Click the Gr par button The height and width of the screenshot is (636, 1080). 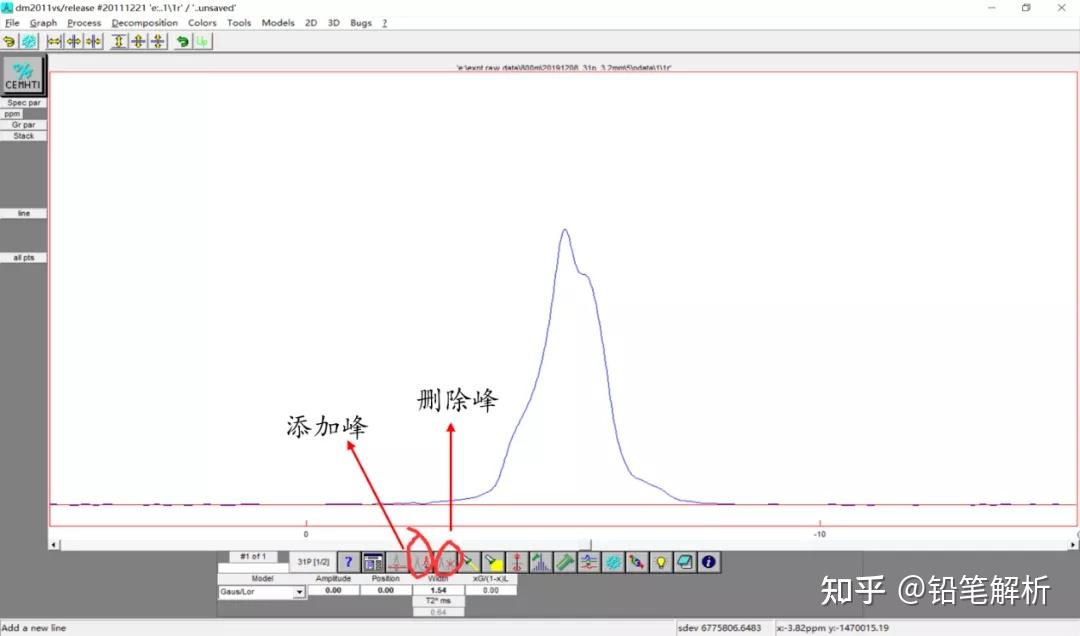(x=22, y=124)
